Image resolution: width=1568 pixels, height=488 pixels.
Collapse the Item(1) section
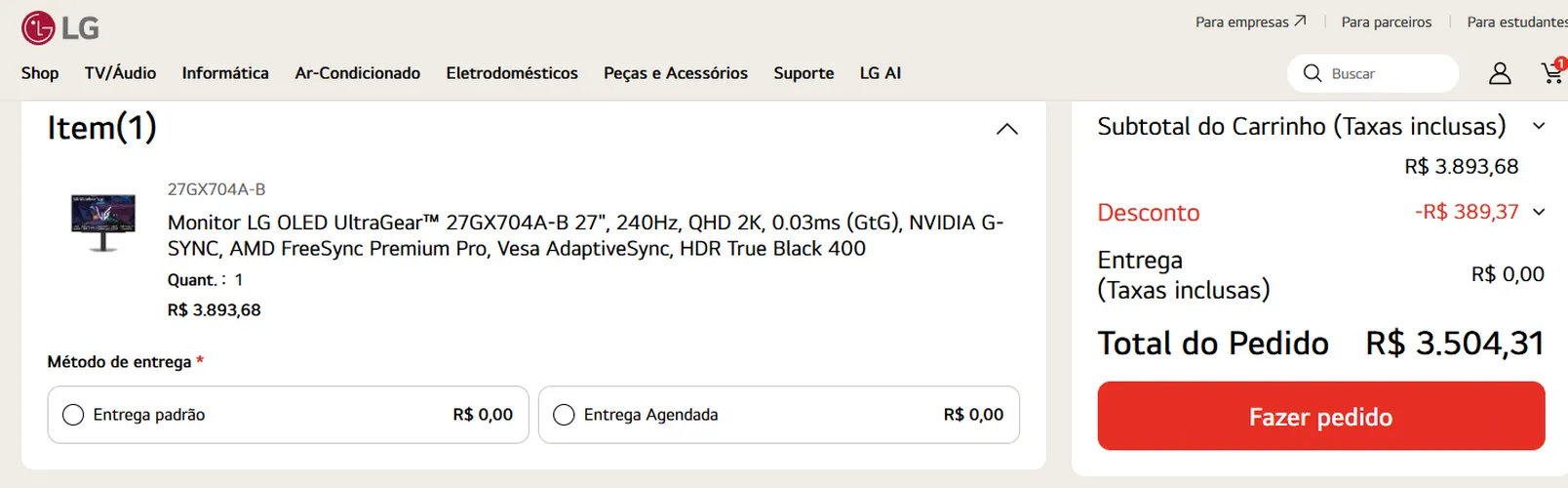[x=1007, y=129]
